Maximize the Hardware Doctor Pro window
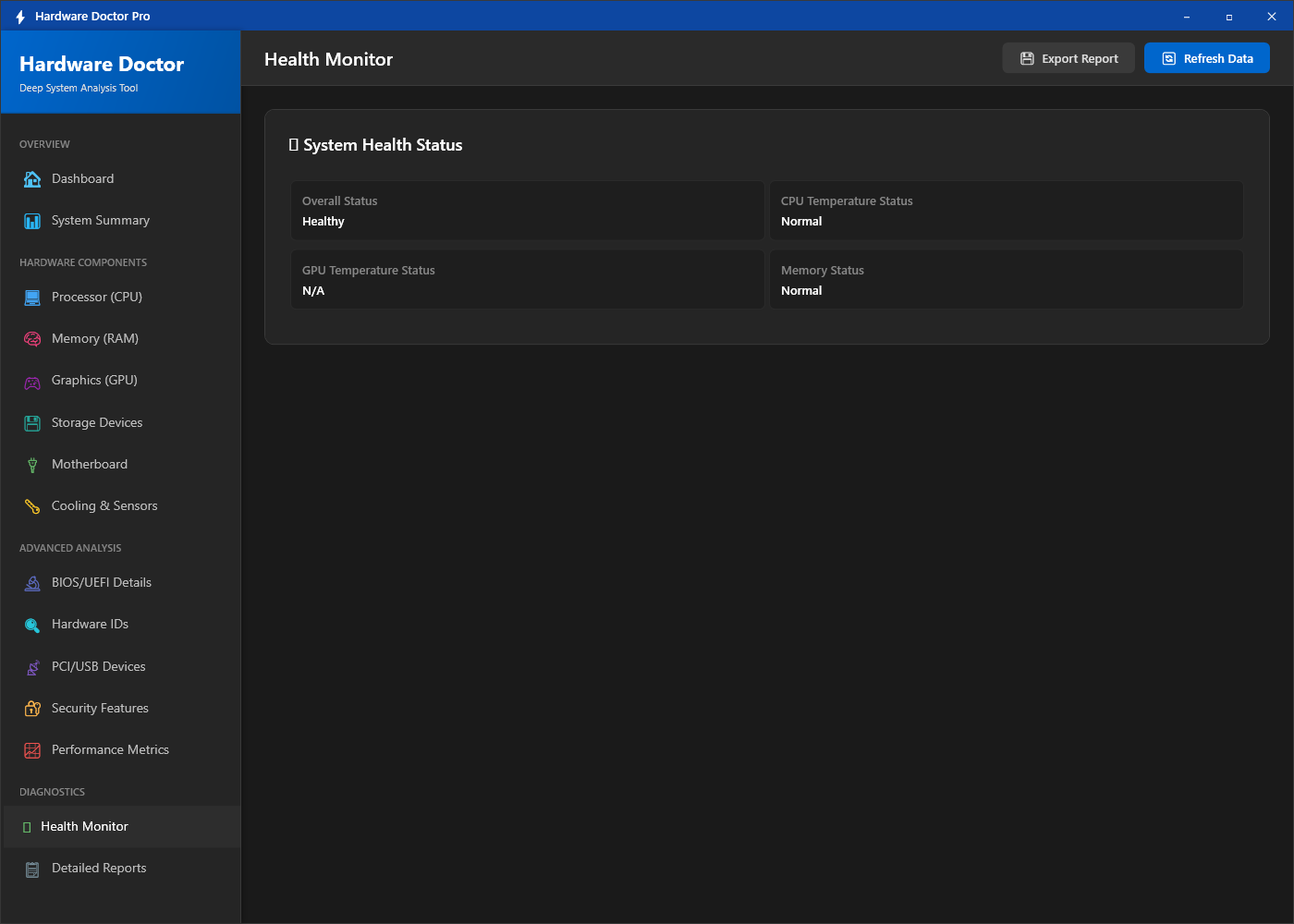Image resolution: width=1294 pixels, height=924 pixels. 1229,17
